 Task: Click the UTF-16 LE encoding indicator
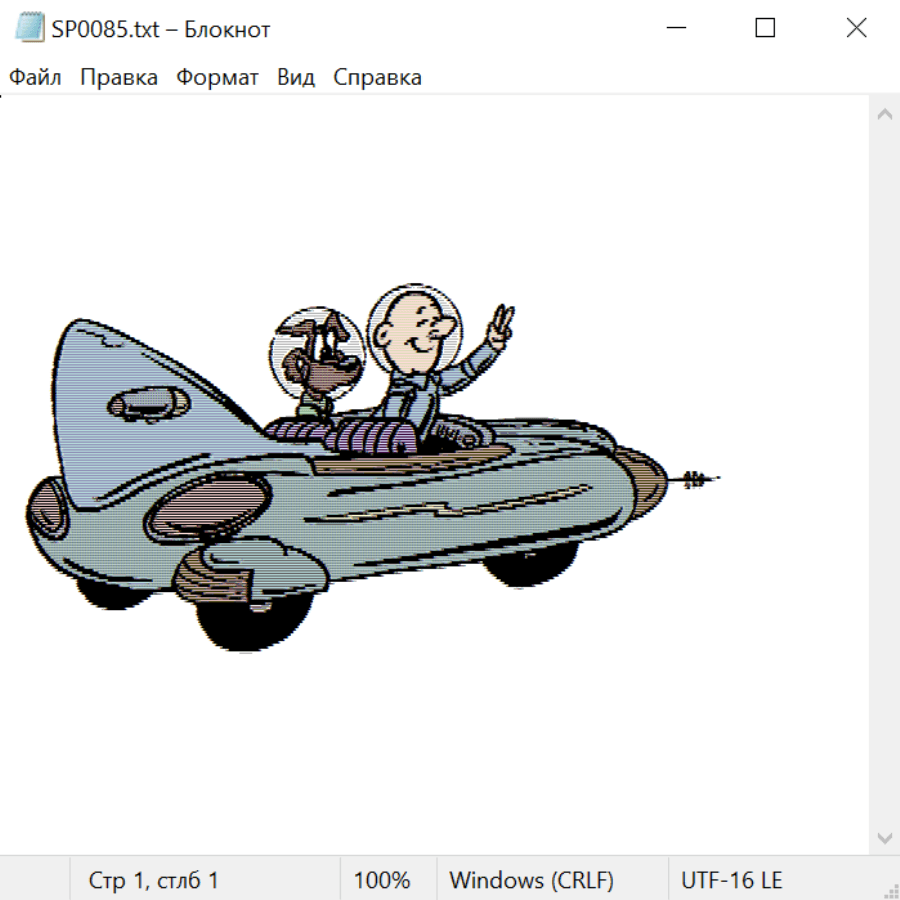[731, 880]
